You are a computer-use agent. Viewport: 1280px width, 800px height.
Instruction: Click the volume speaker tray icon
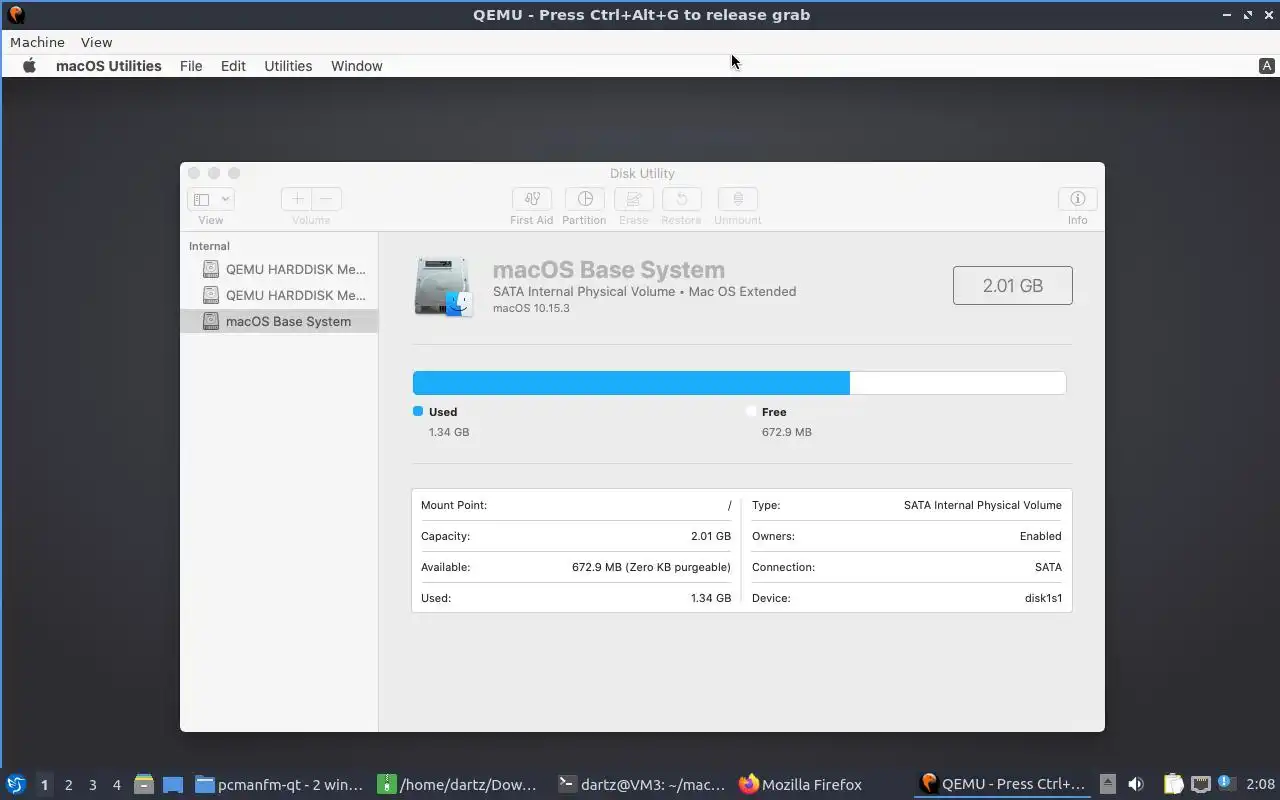1135,785
